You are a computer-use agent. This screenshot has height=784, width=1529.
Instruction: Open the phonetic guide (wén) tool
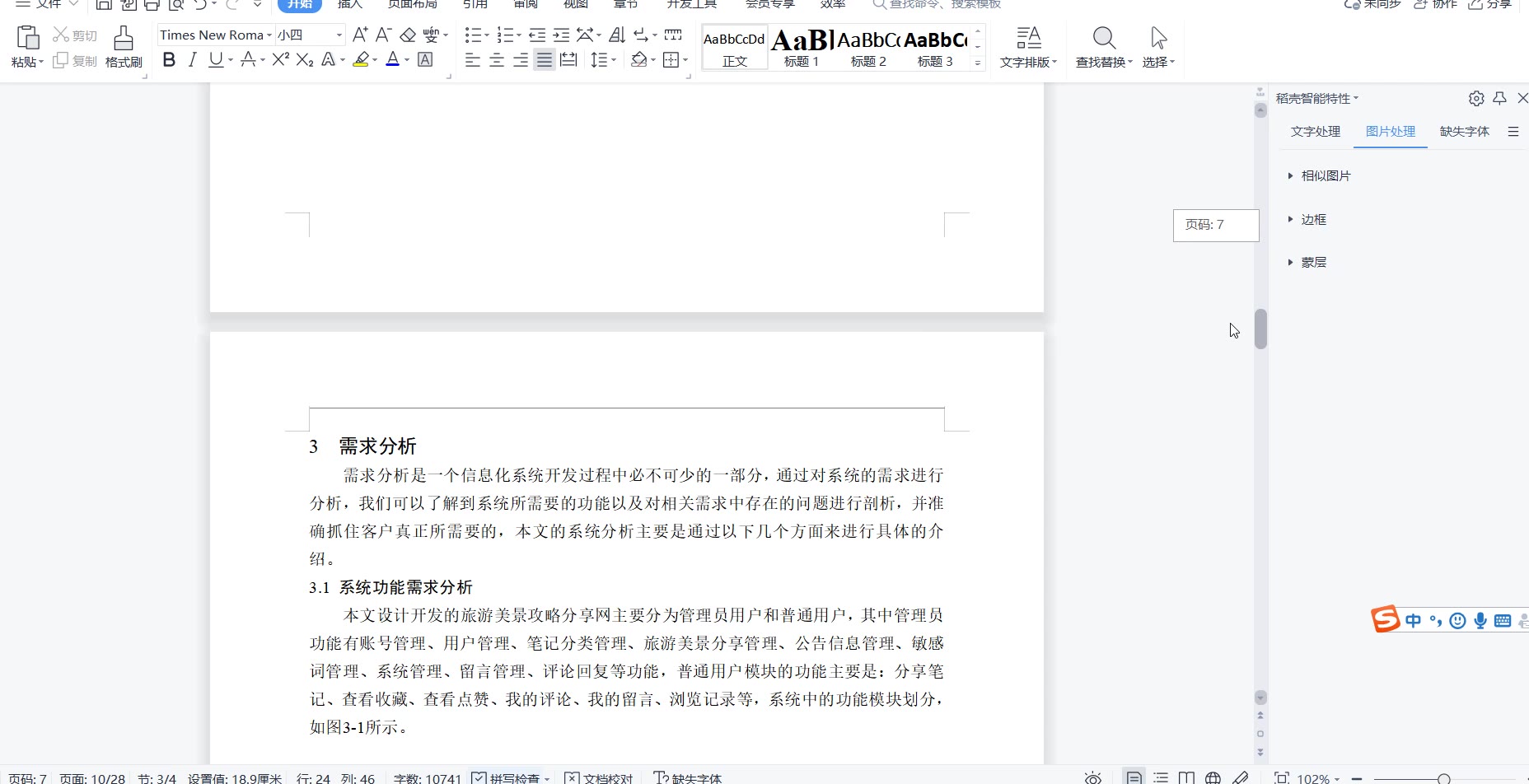tap(431, 35)
